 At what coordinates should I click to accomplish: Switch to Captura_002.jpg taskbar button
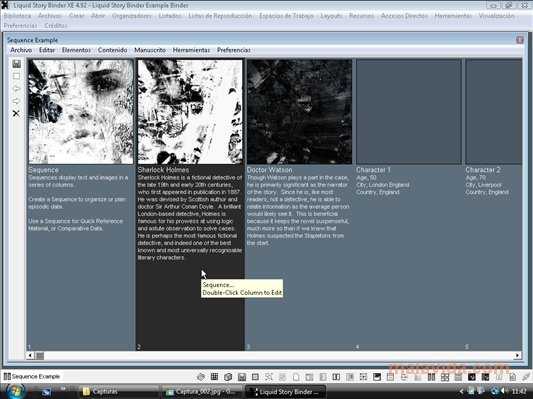[202, 392]
